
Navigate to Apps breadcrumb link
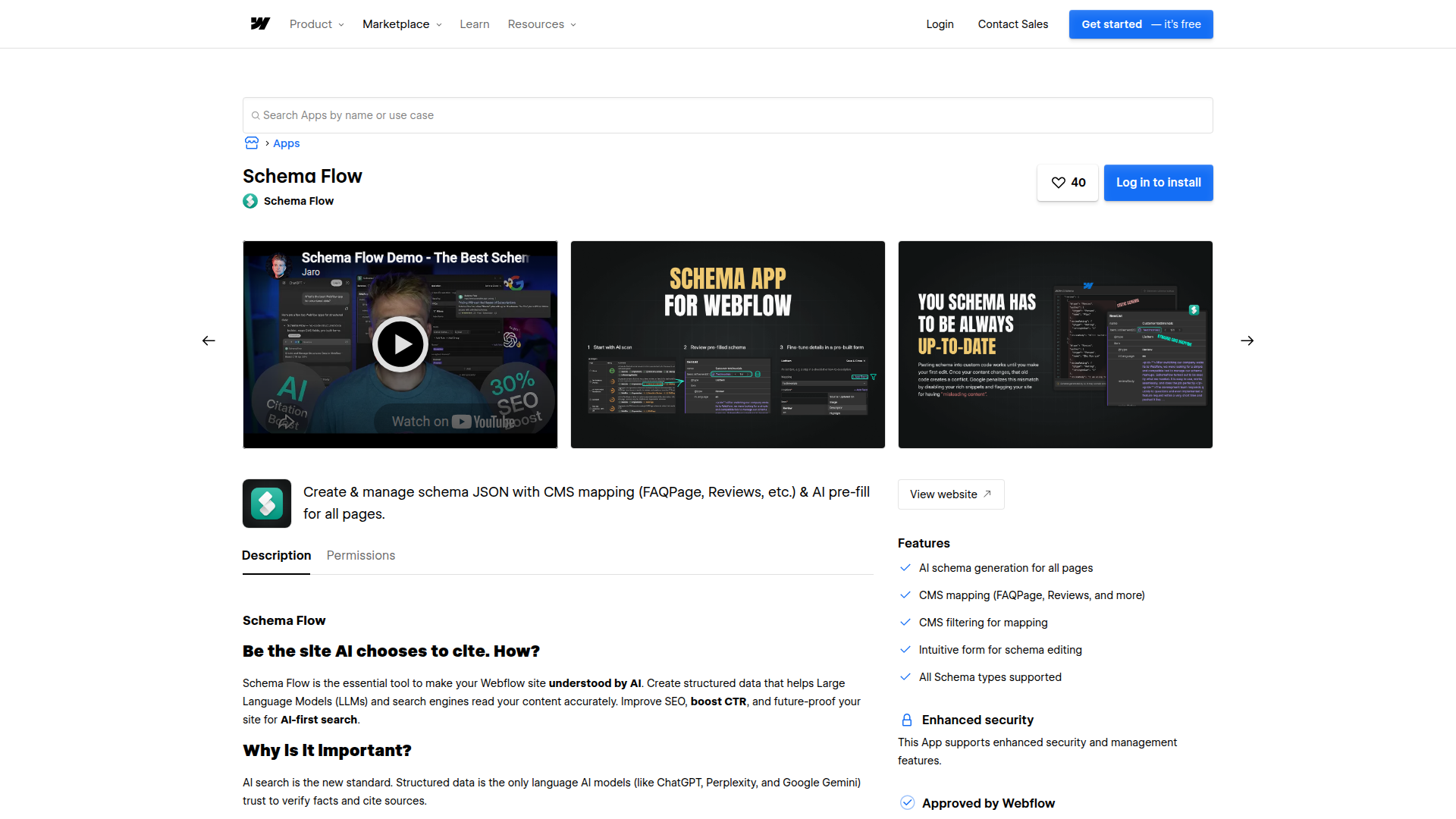tap(287, 143)
